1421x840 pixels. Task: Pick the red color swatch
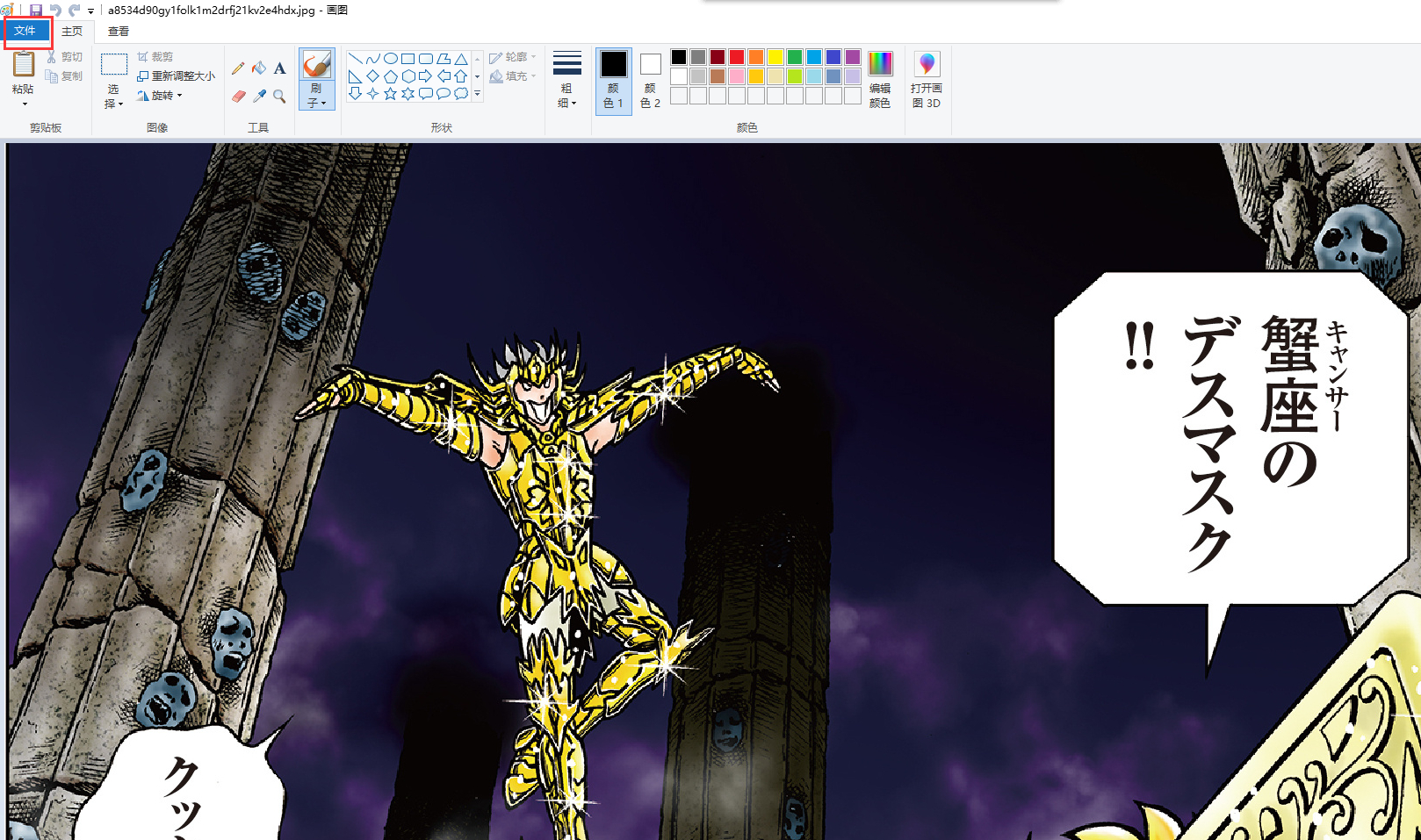737,57
